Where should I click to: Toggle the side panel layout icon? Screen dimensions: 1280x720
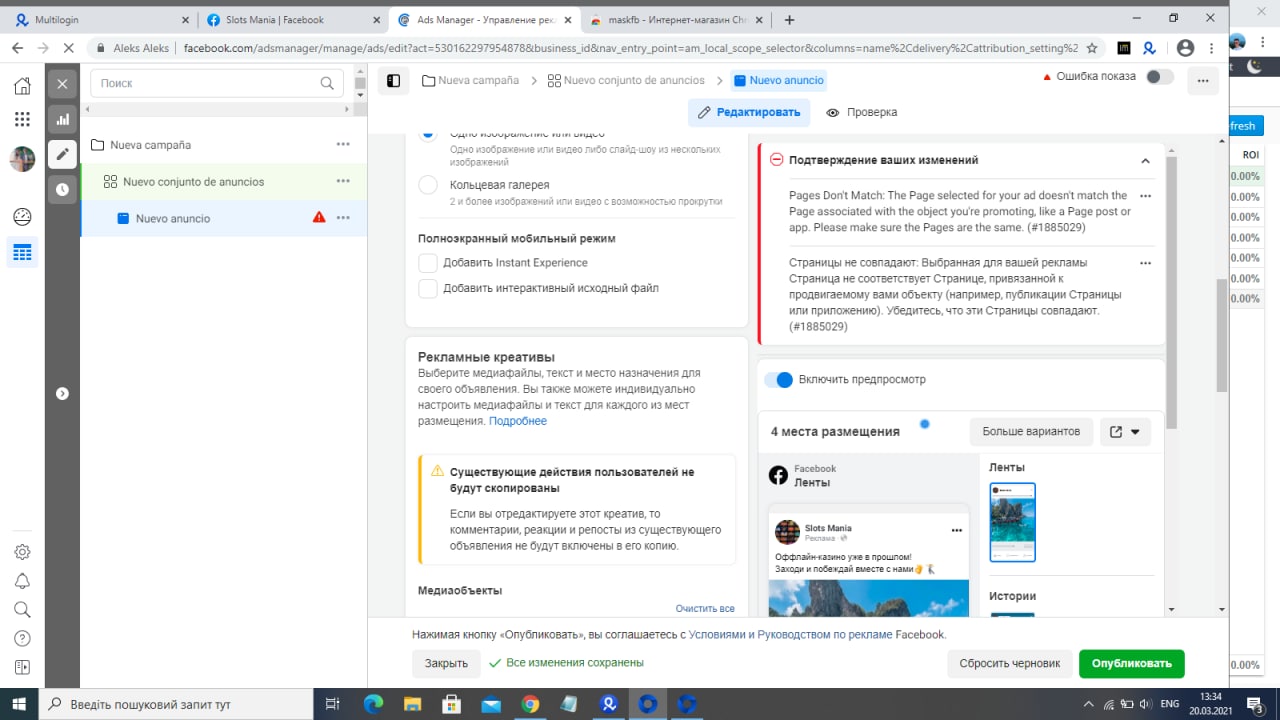pos(393,81)
